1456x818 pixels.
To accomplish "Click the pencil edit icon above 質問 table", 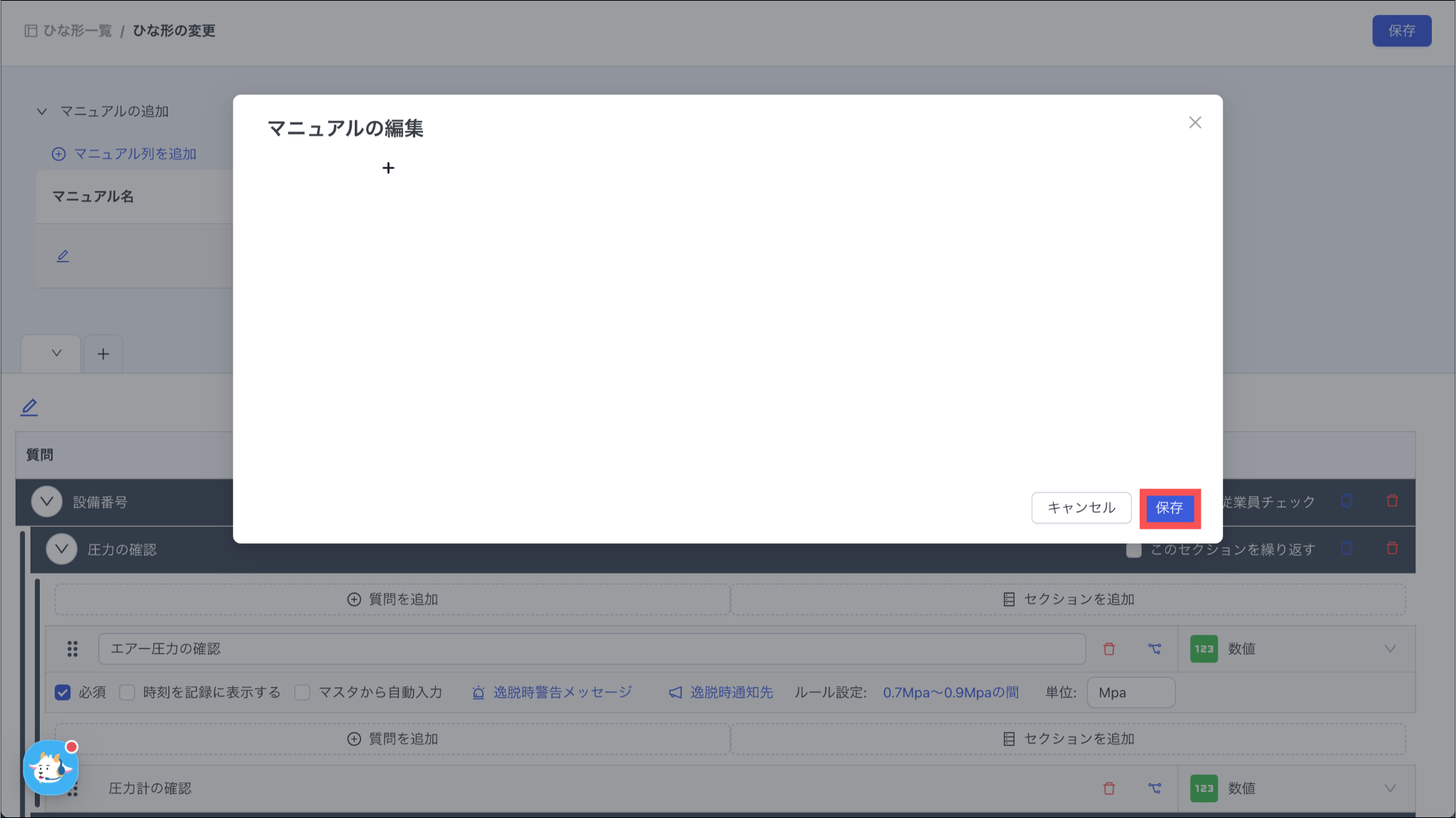I will coord(29,407).
